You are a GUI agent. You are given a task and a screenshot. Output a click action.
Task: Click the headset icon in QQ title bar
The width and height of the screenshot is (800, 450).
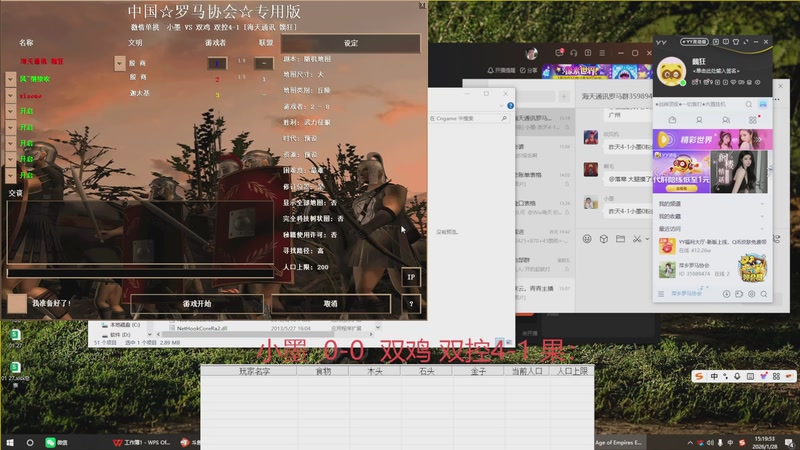pos(573,53)
